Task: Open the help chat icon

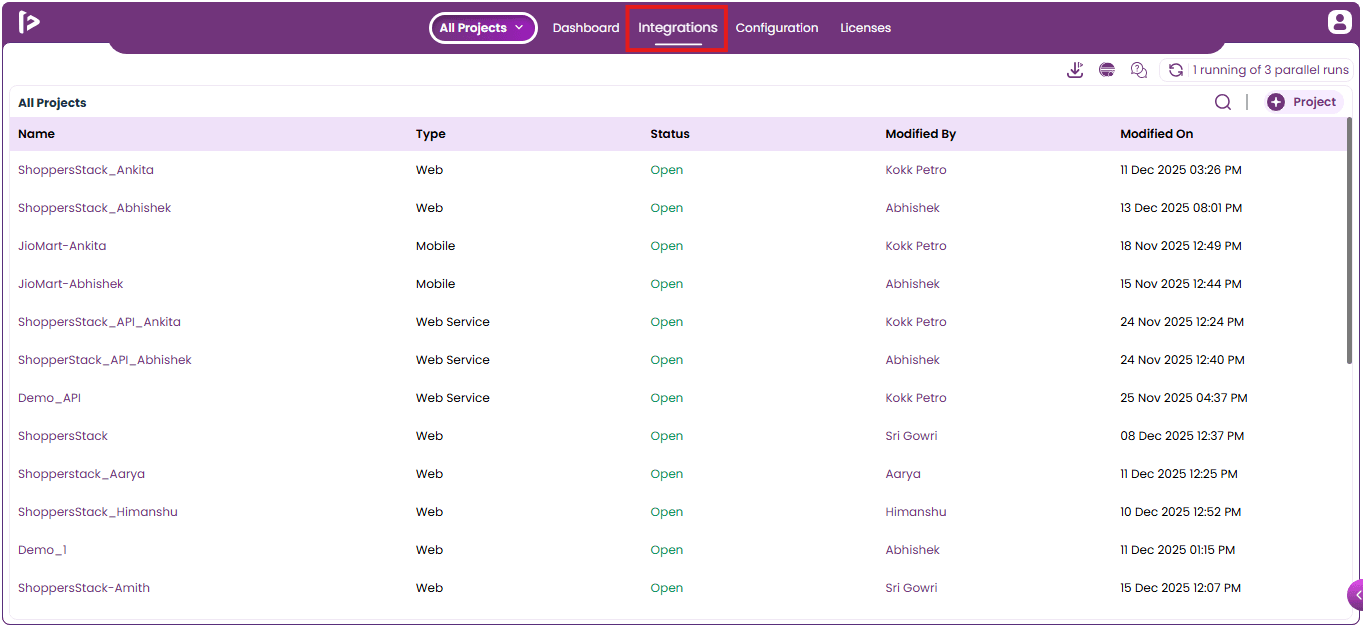Action: (x=1138, y=70)
